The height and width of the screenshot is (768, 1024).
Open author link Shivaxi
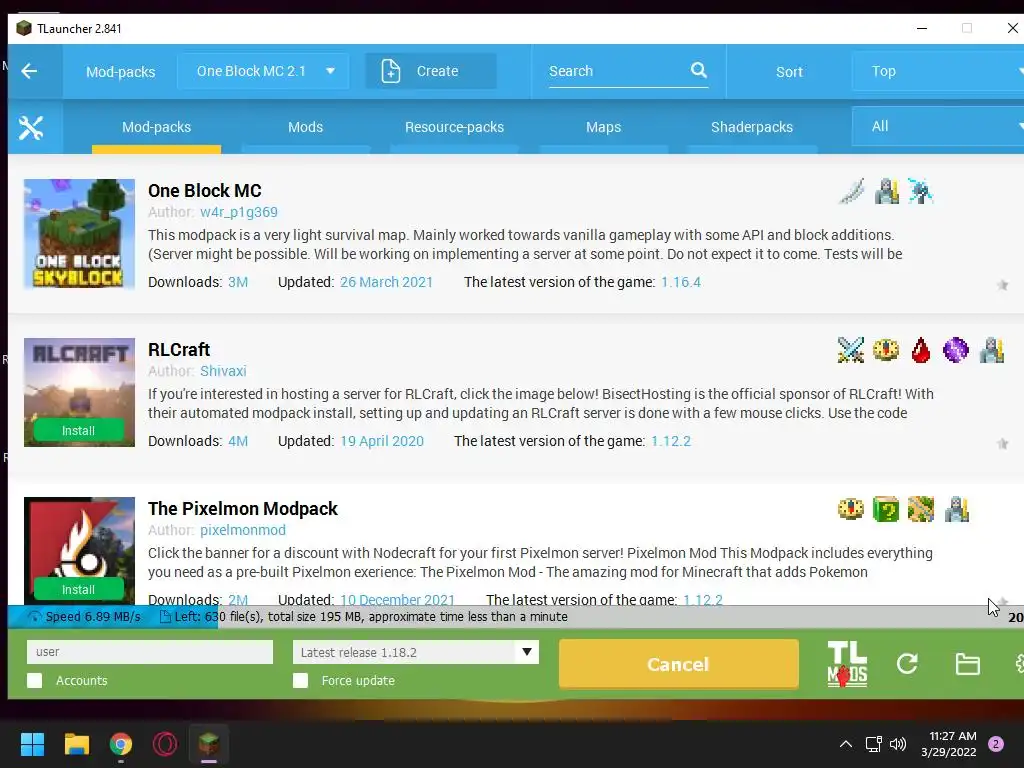click(x=223, y=371)
